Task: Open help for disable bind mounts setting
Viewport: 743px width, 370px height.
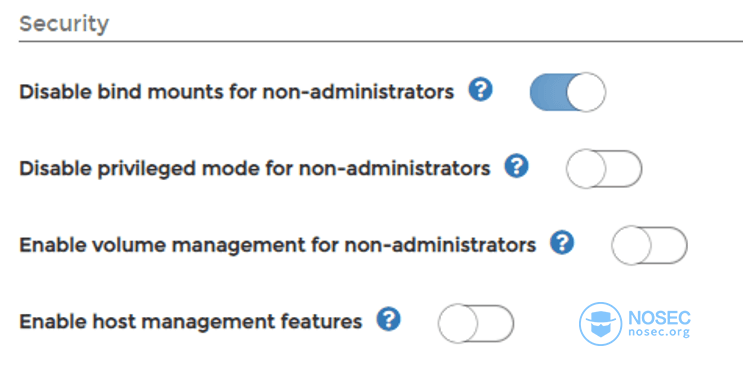Action: click(x=480, y=90)
